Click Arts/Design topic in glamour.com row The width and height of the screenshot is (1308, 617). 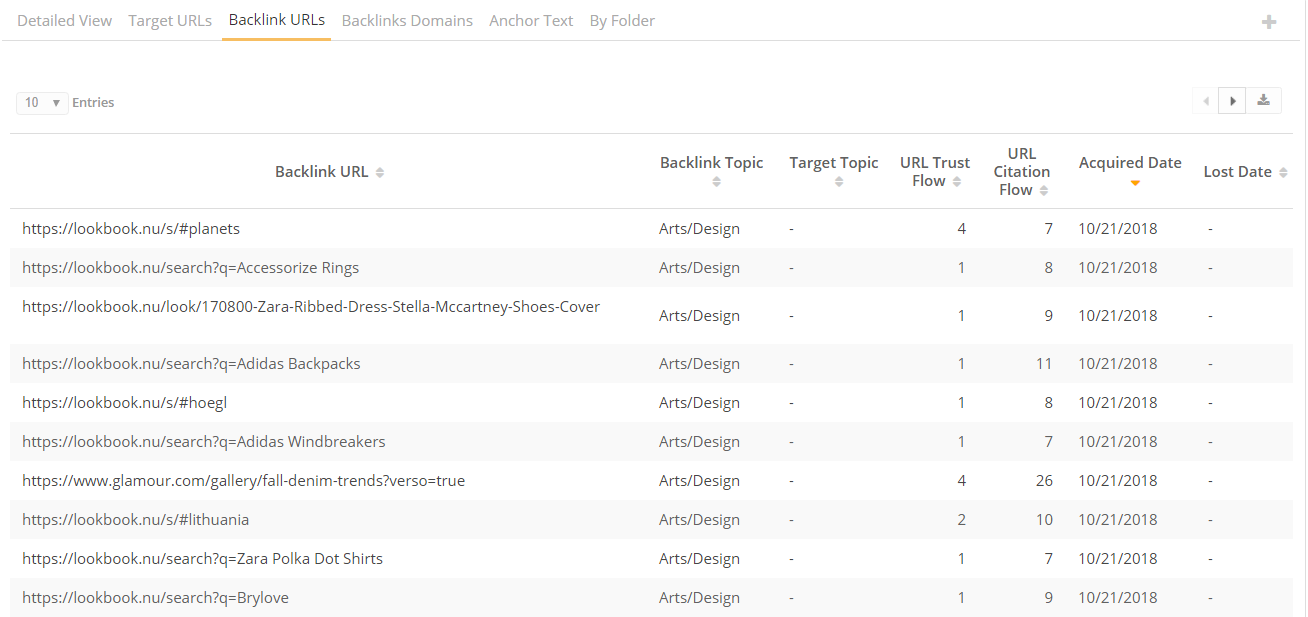pos(699,480)
